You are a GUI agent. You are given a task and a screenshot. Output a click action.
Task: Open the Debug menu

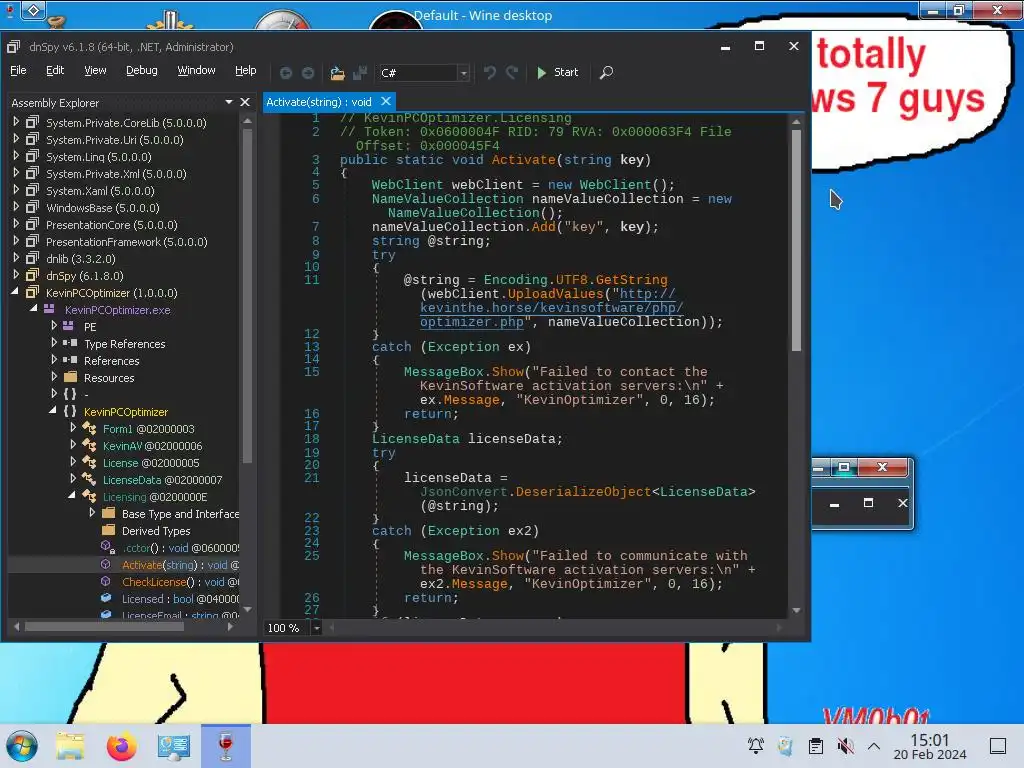(142, 70)
